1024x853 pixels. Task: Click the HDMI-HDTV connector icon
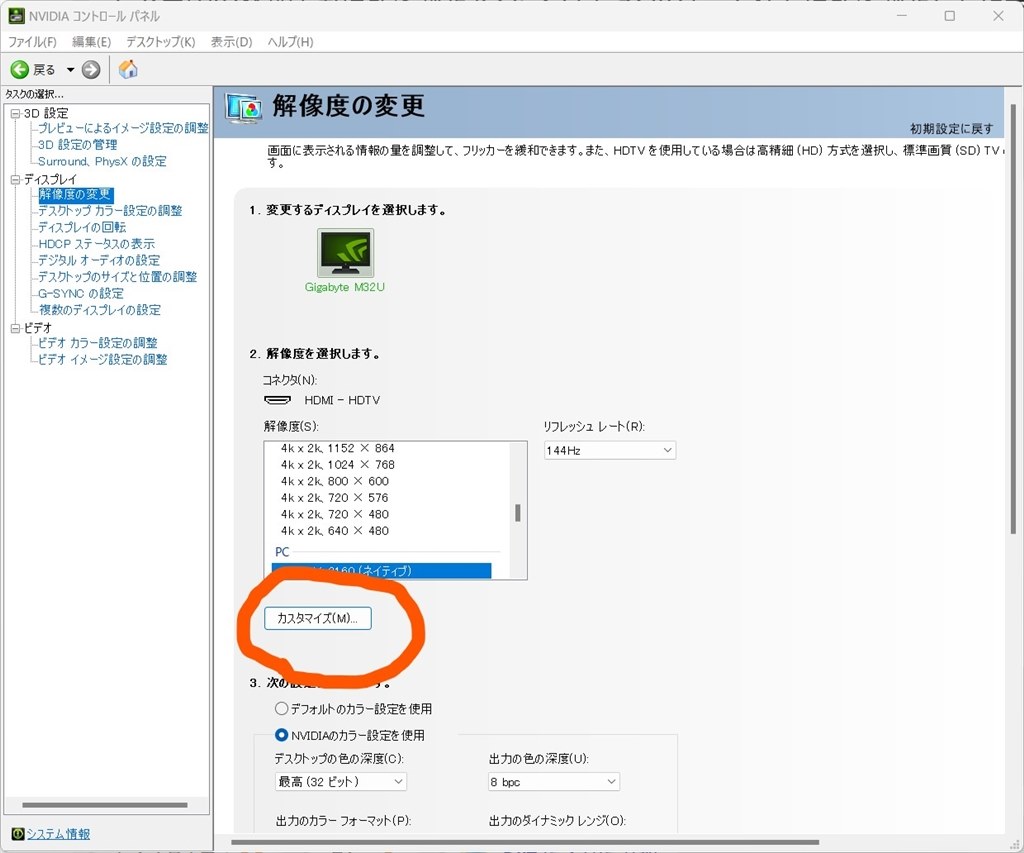[276, 400]
